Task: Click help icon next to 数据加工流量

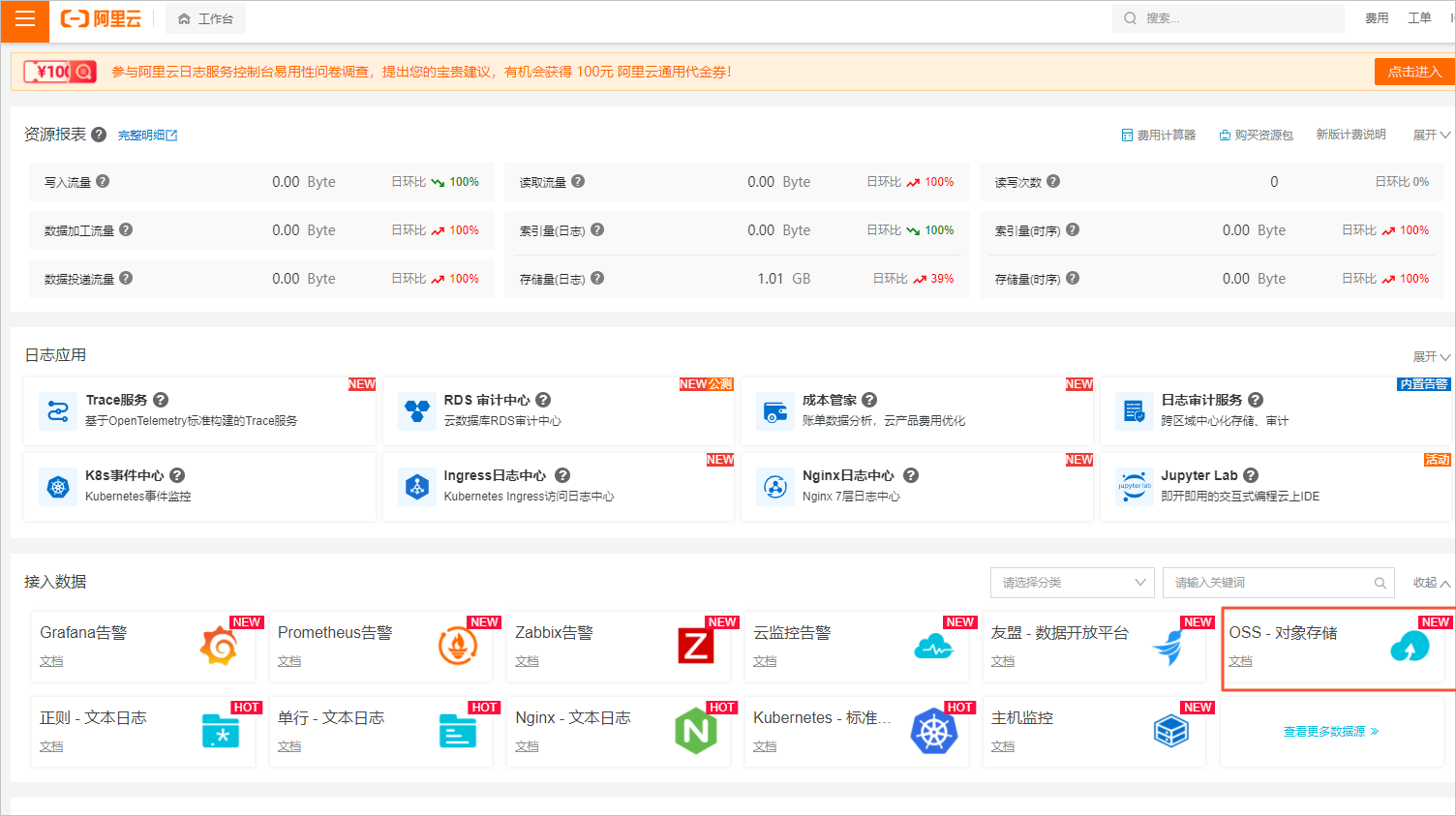Action: coord(126,229)
